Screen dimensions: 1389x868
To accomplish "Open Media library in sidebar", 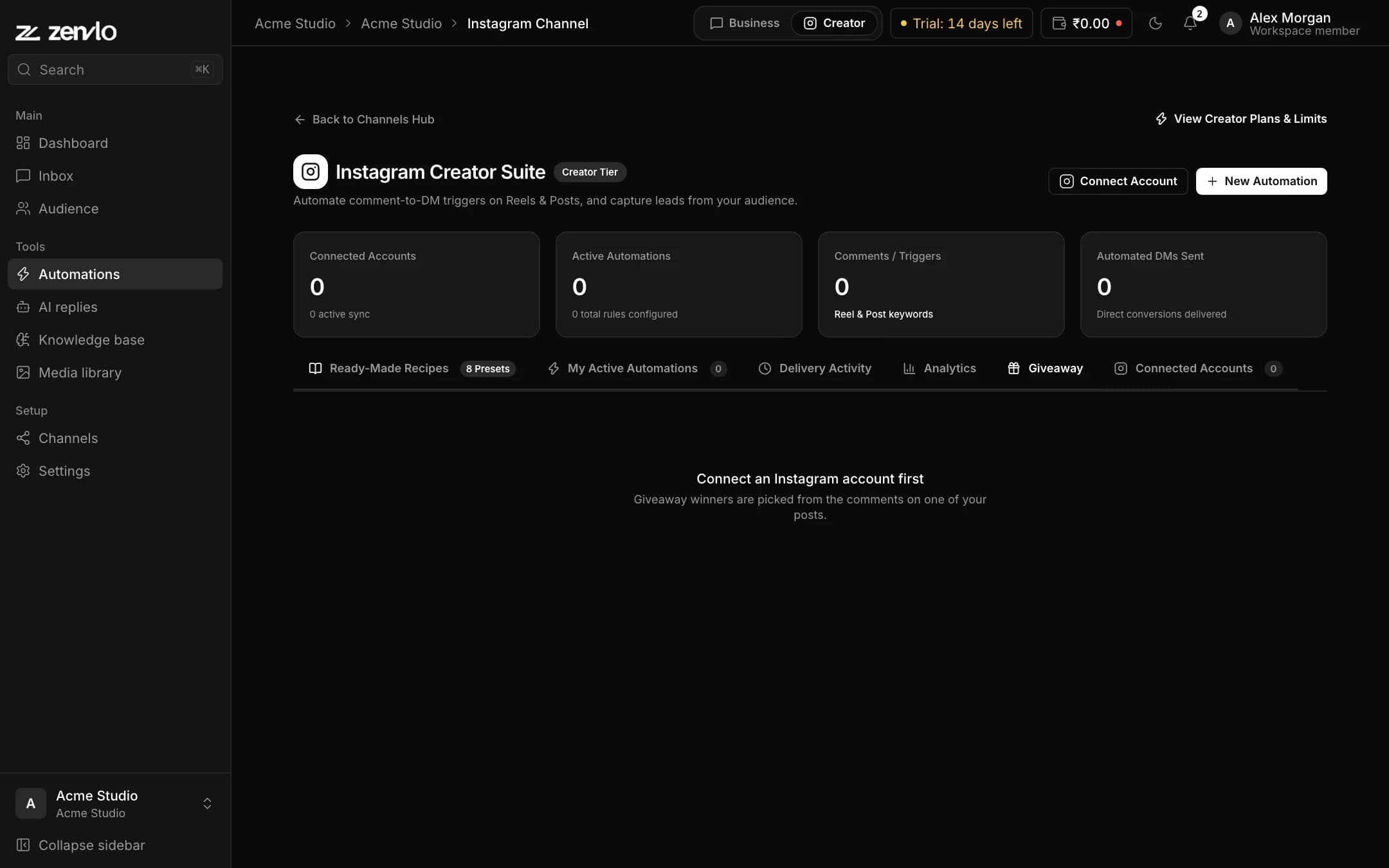I will point(115,372).
